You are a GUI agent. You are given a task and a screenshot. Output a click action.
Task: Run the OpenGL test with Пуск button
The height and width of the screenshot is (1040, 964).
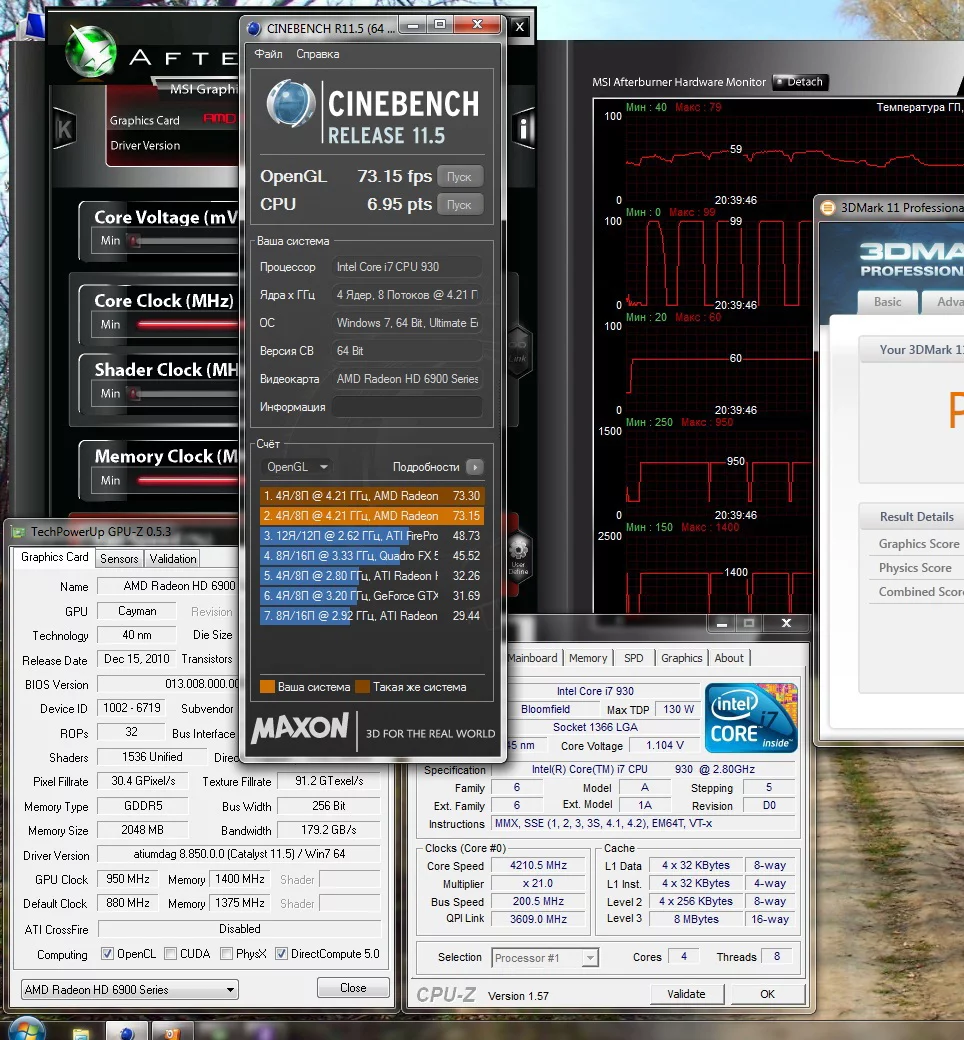pyautogui.click(x=460, y=176)
